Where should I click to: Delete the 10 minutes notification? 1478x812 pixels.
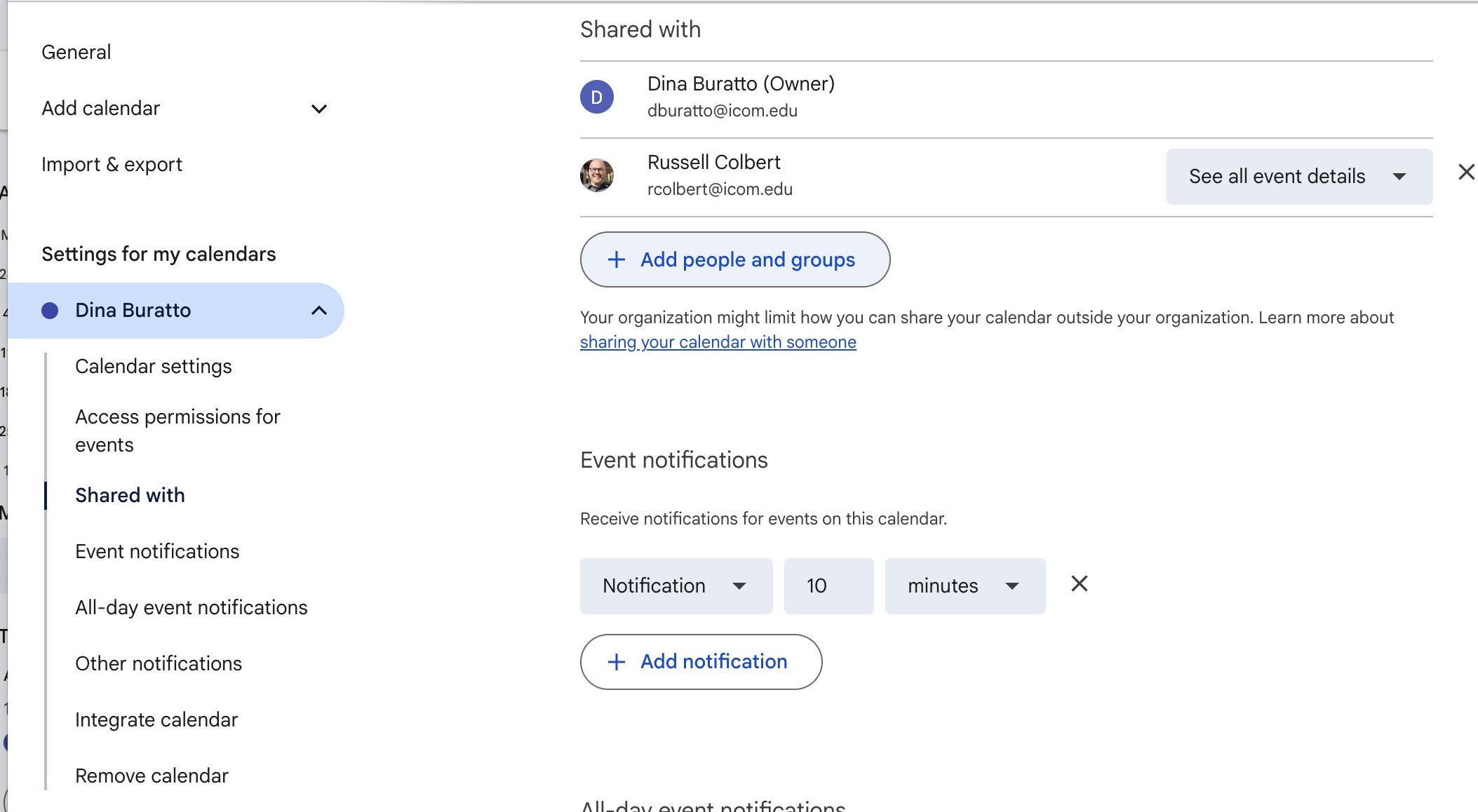click(1079, 583)
